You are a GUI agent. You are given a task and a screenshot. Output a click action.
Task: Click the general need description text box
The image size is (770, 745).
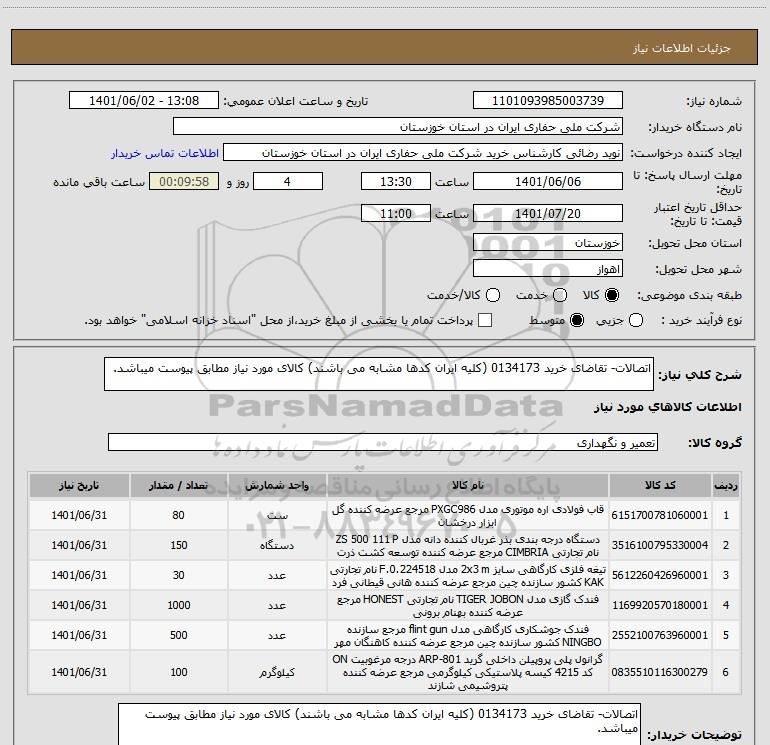[379, 374]
